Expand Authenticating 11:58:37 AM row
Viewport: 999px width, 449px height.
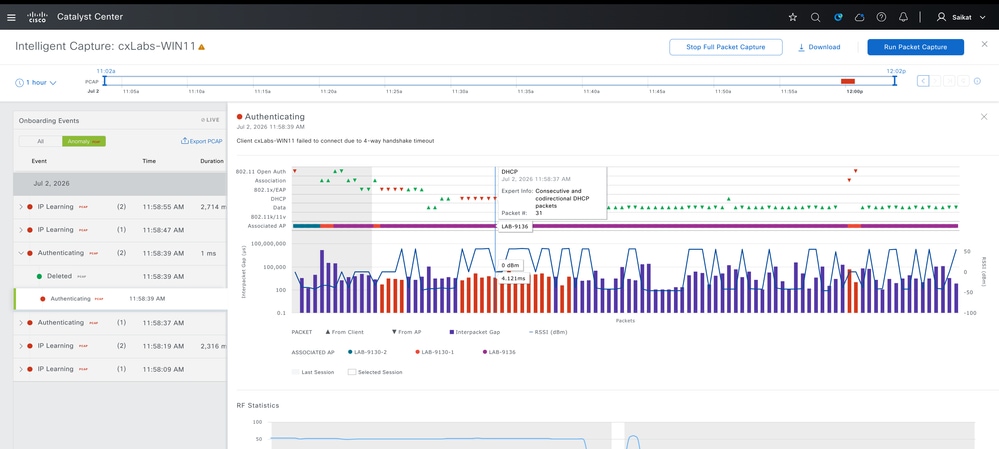point(20,323)
